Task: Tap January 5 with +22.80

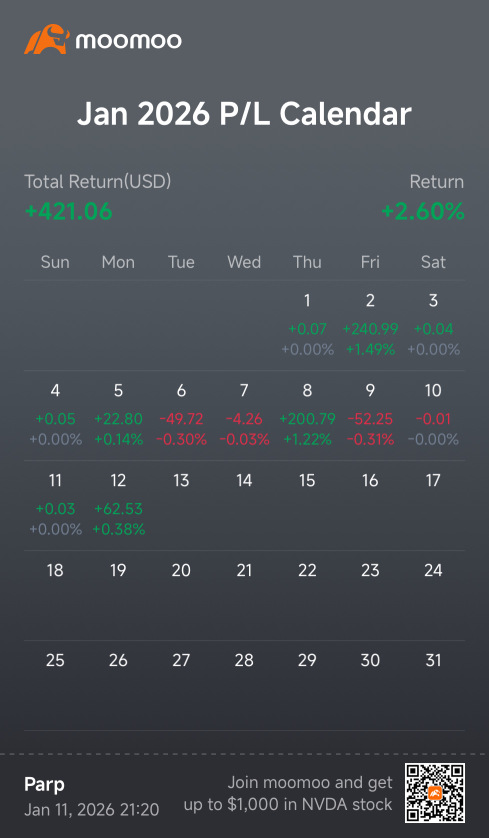Action: 118,415
